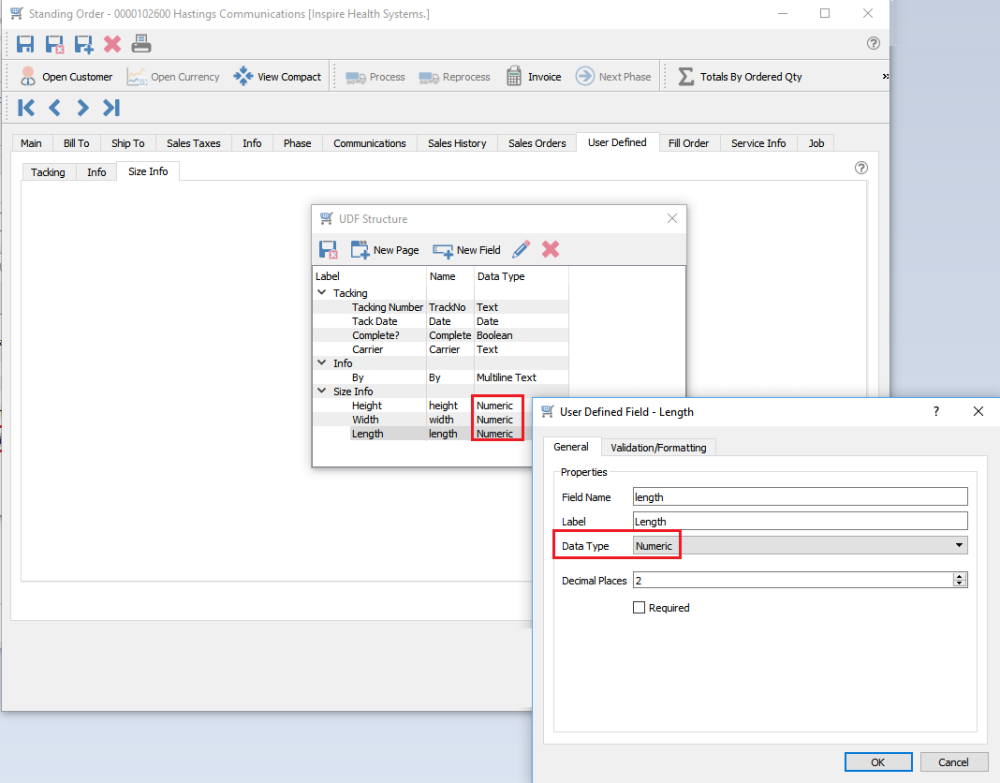Go to last record arrow
The height and width of the screenshot is (783, 1000).
coord(111,108)
